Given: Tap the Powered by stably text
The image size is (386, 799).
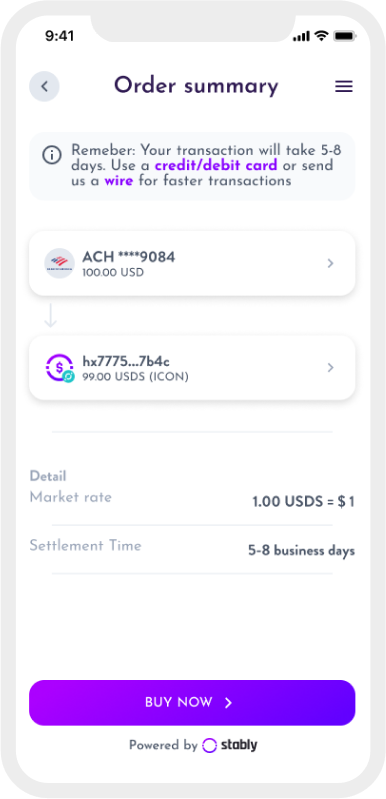Looking at the screenshot, I should [x=193, y=745].
